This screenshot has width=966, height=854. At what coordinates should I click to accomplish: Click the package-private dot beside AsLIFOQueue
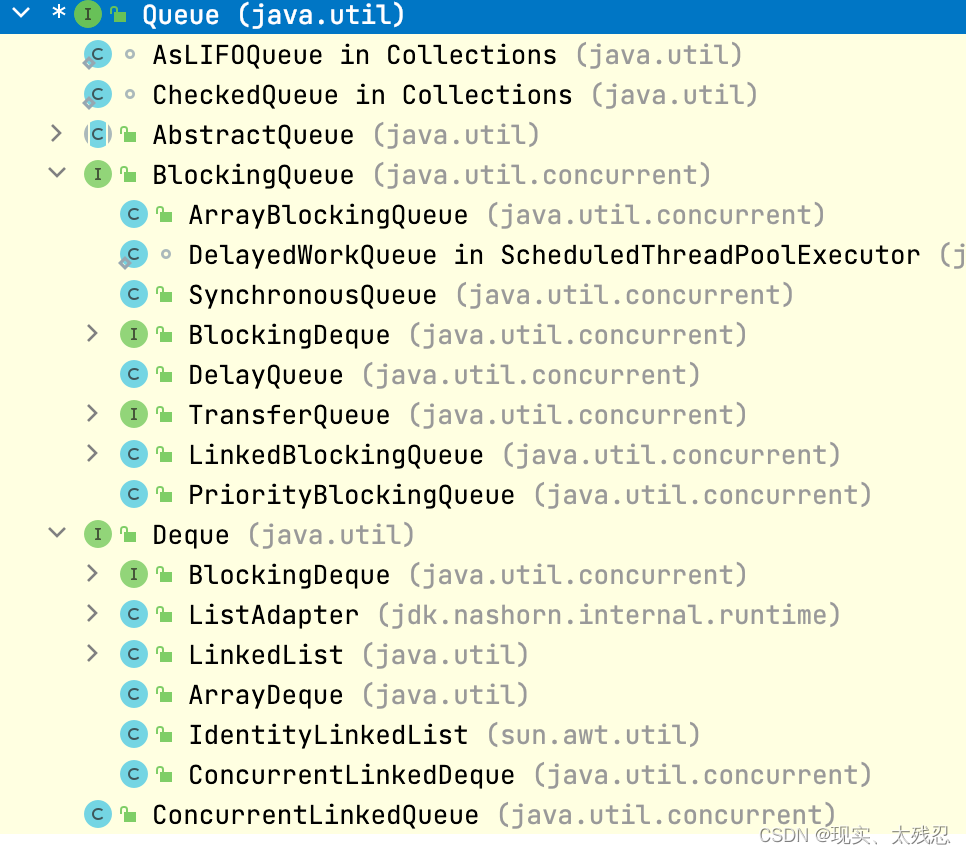(x=129, y=55)
